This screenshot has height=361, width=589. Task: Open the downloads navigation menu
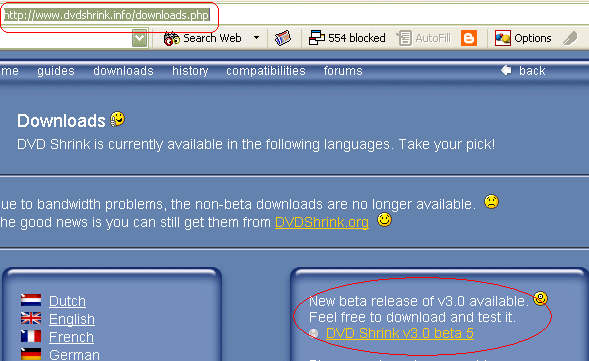click(123, 71)
